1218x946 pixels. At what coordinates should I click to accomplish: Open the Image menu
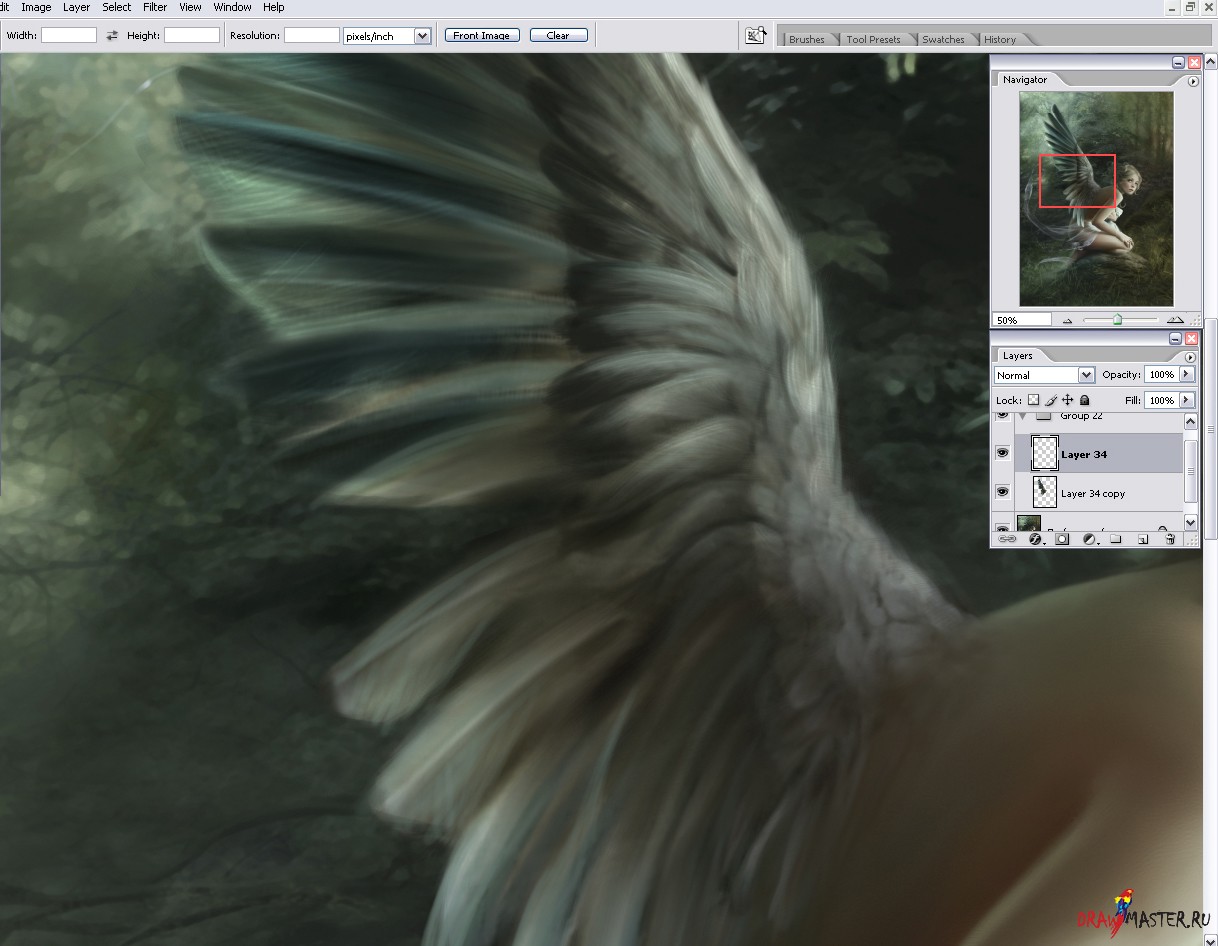pos(36,7)
